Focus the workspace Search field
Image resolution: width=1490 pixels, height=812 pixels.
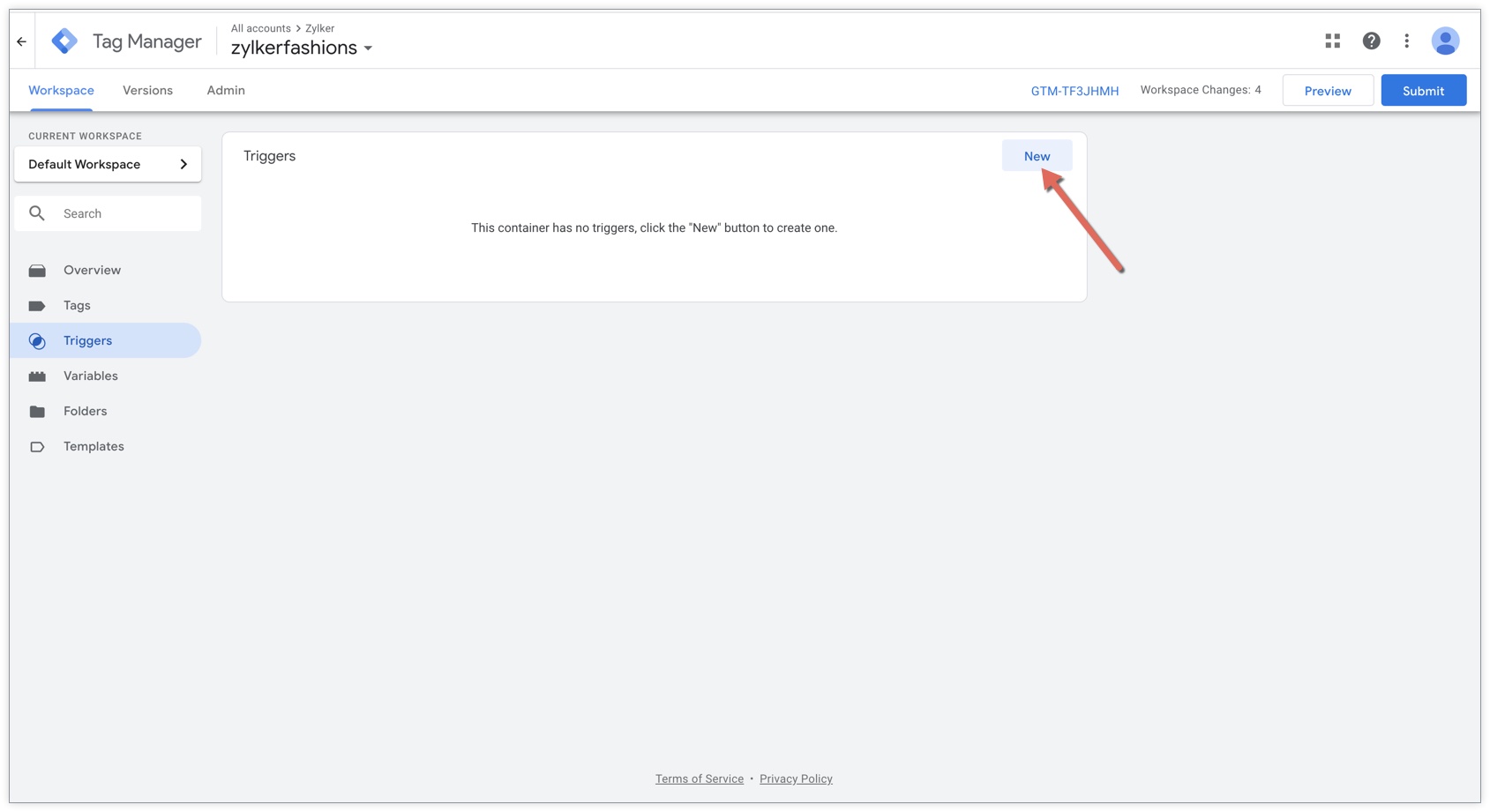tap(108, 213)
